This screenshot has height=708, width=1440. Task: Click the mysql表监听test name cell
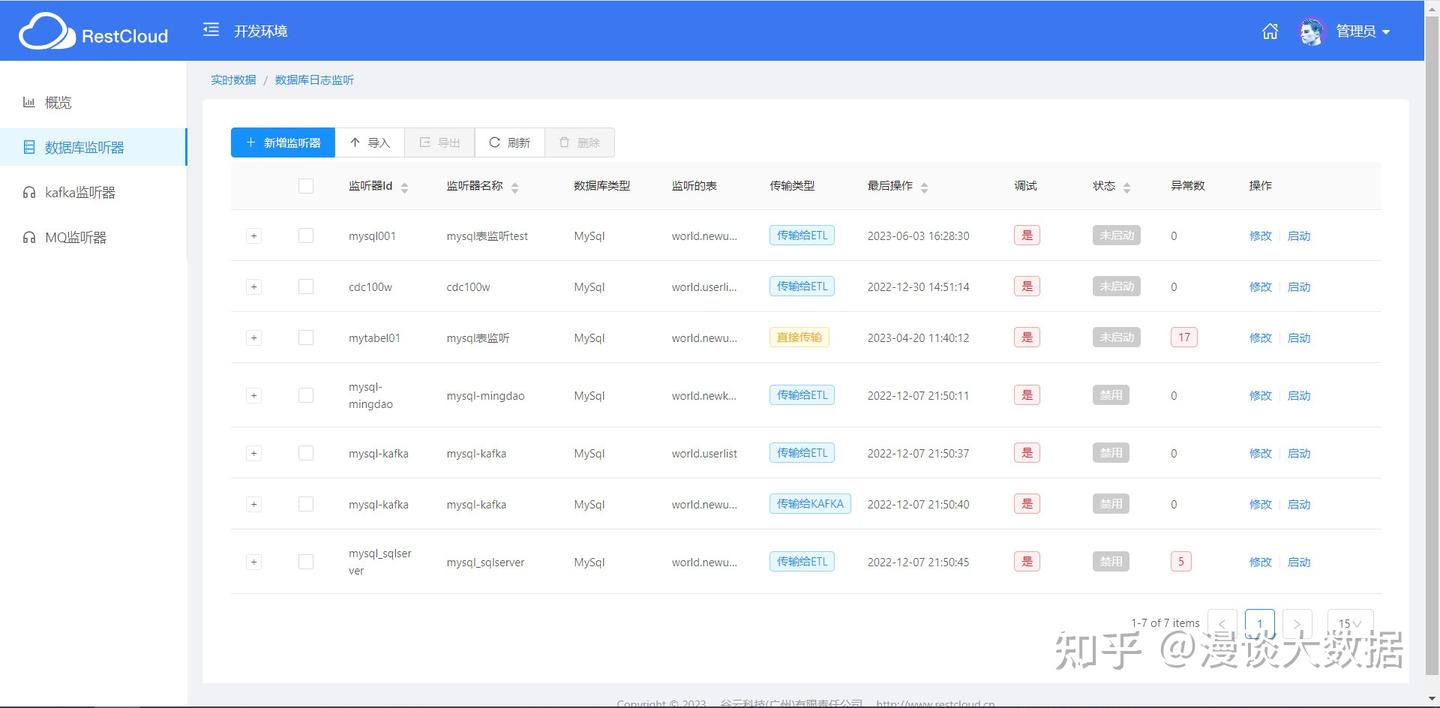(487, 236)
